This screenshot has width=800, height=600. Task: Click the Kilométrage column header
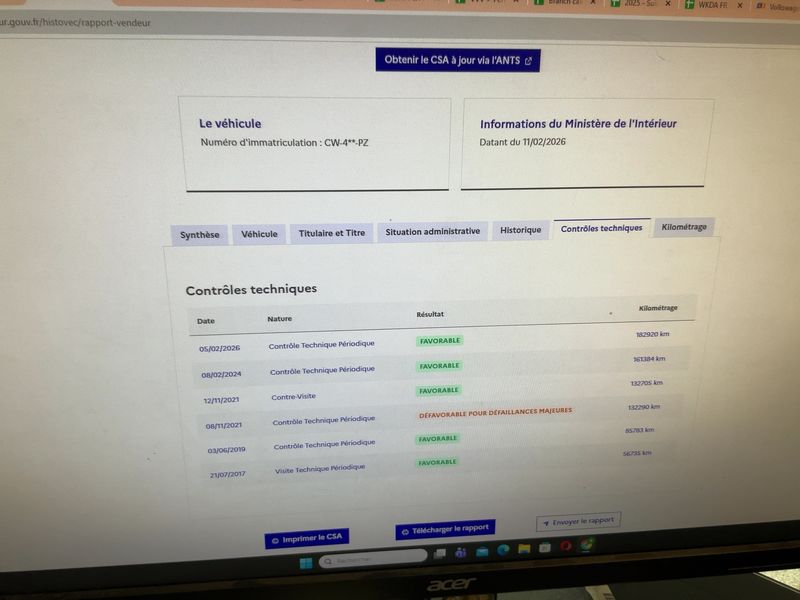(658, 308)
